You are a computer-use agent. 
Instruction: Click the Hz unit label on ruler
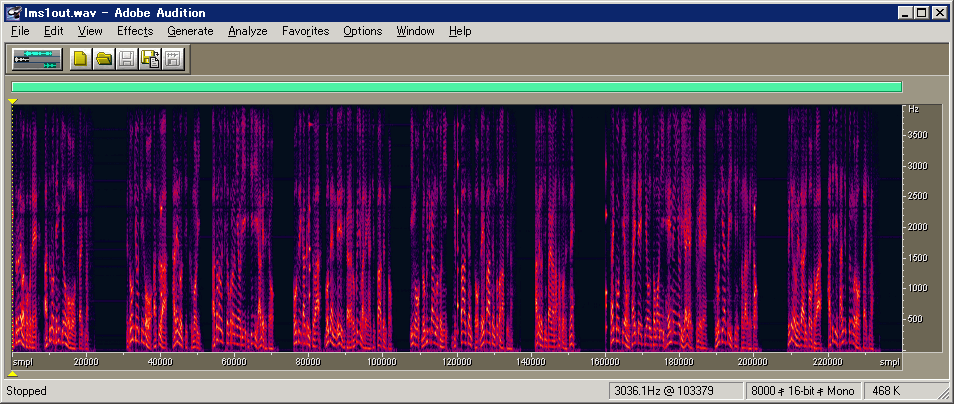913,110
